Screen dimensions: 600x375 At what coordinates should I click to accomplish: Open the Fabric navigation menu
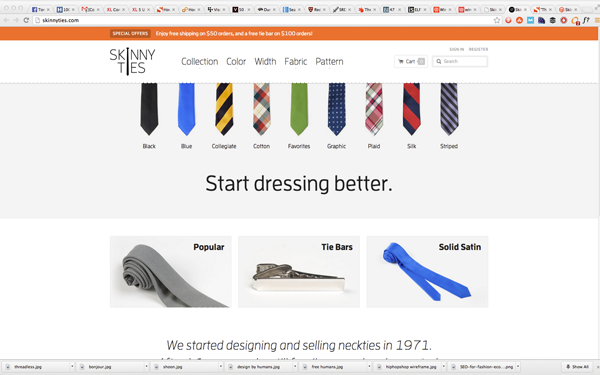point(295,62)
